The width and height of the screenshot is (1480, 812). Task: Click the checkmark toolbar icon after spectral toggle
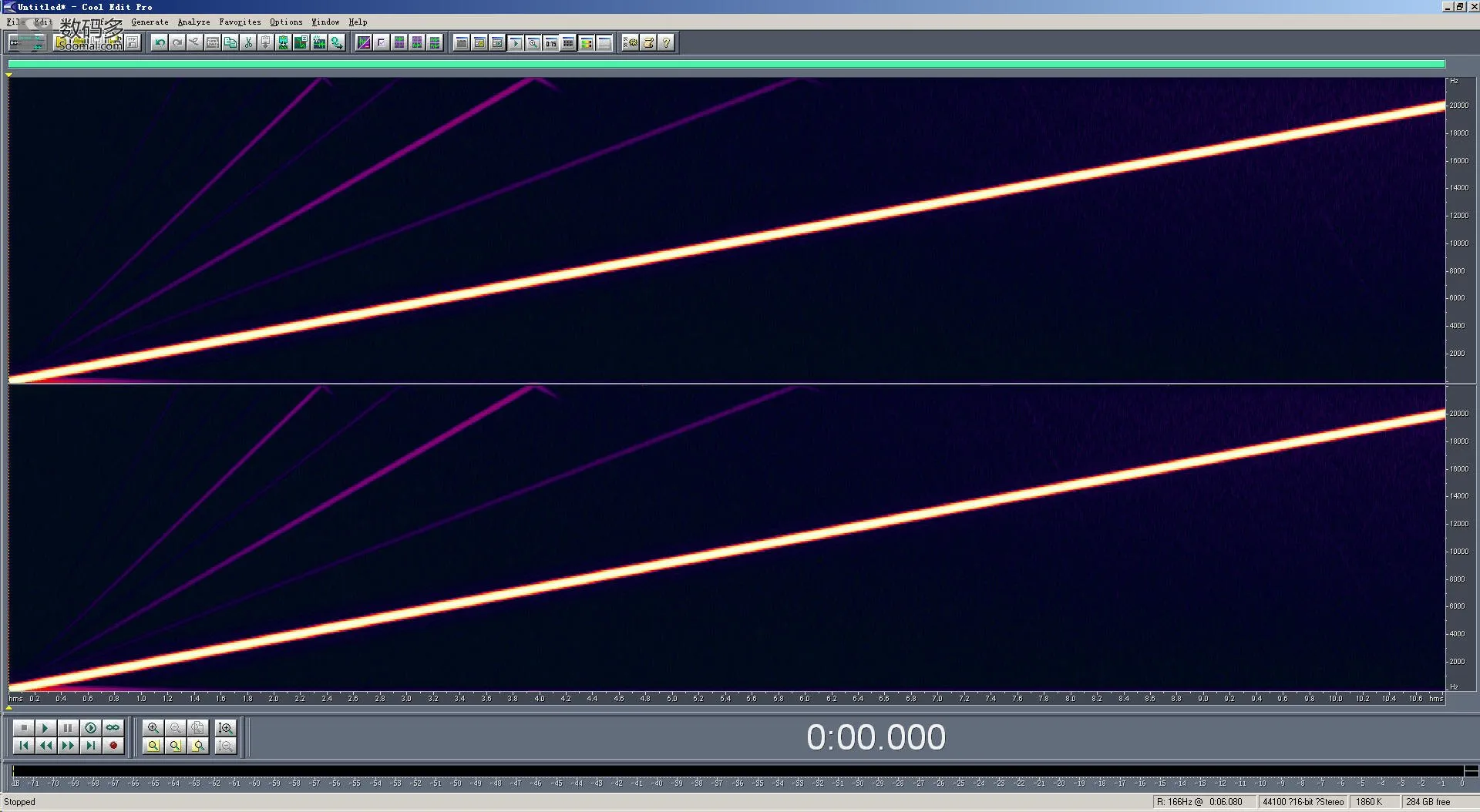(x=382, y=43)
